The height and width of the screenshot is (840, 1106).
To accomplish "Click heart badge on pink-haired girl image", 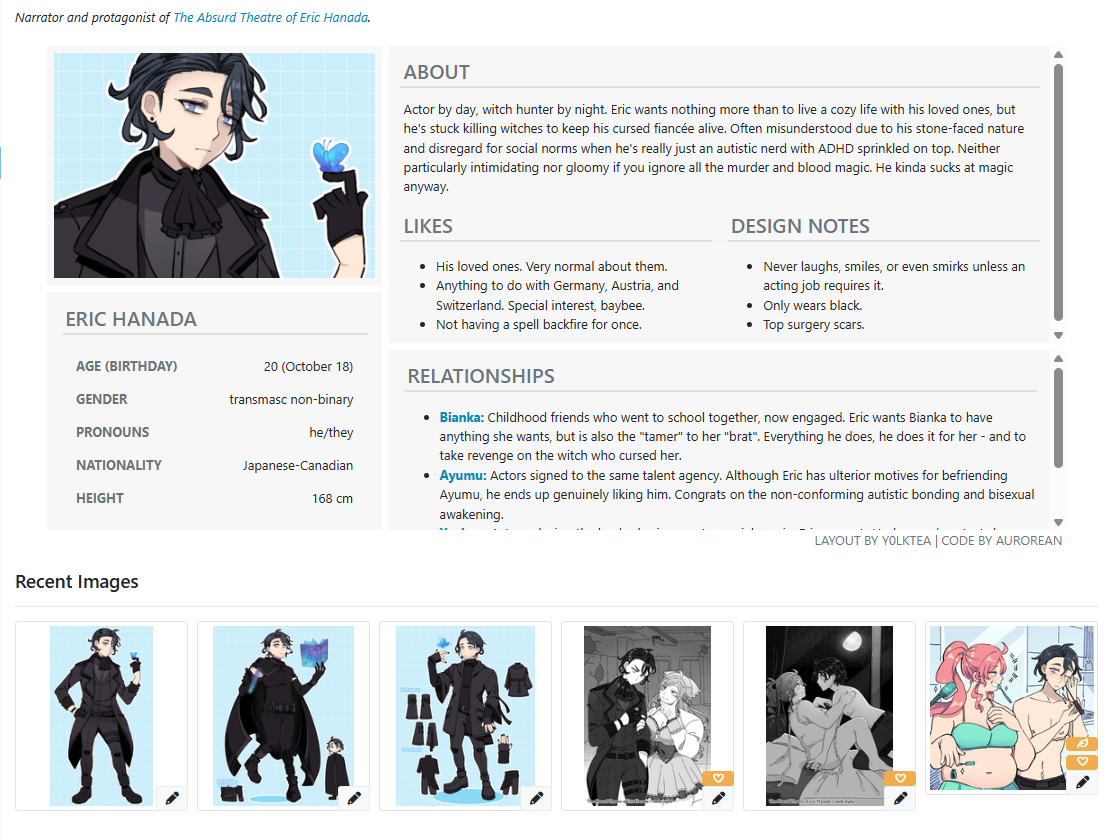I will point(1082,762).
